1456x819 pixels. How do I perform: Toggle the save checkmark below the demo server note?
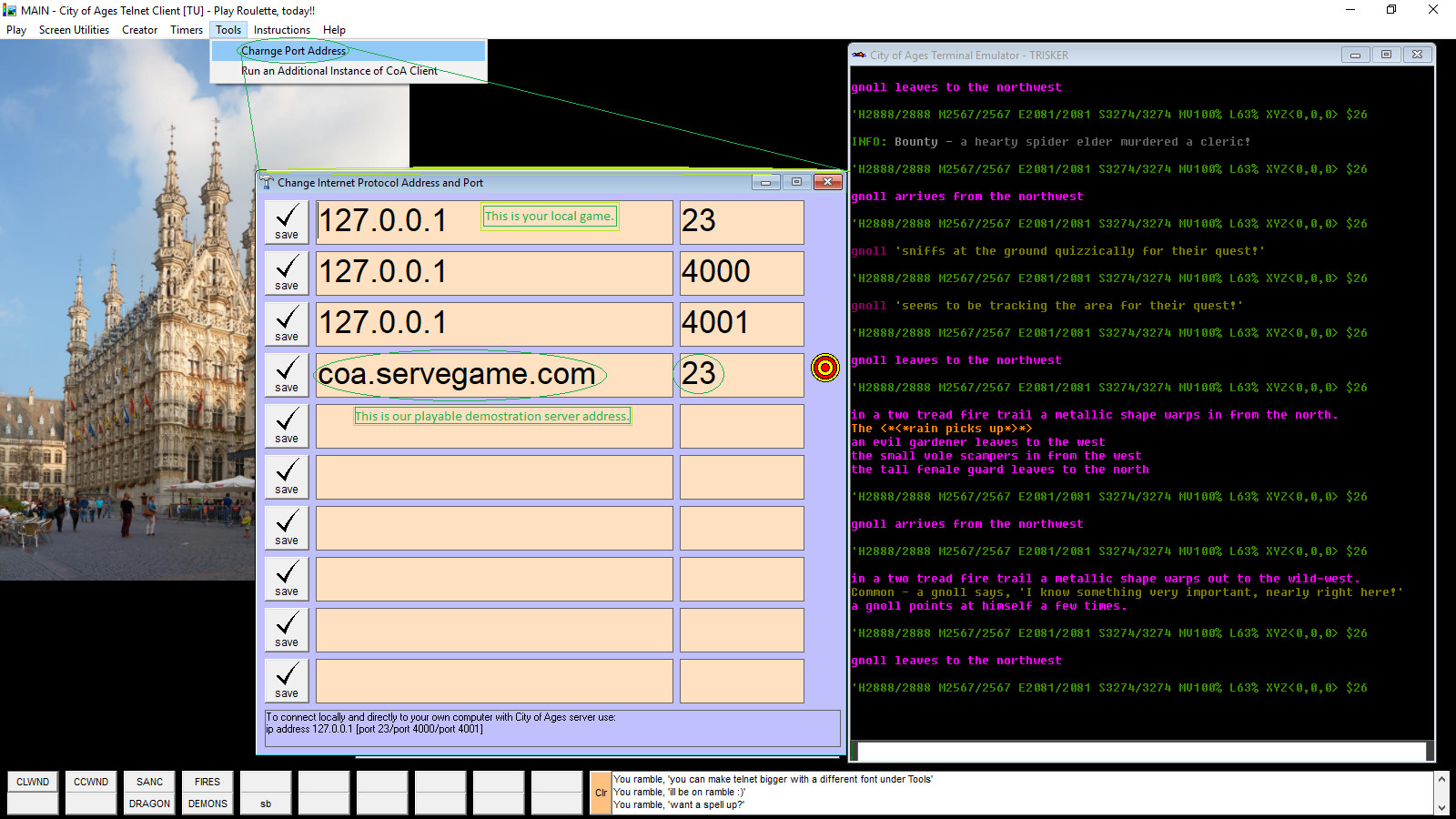click(x=286, y=425)
